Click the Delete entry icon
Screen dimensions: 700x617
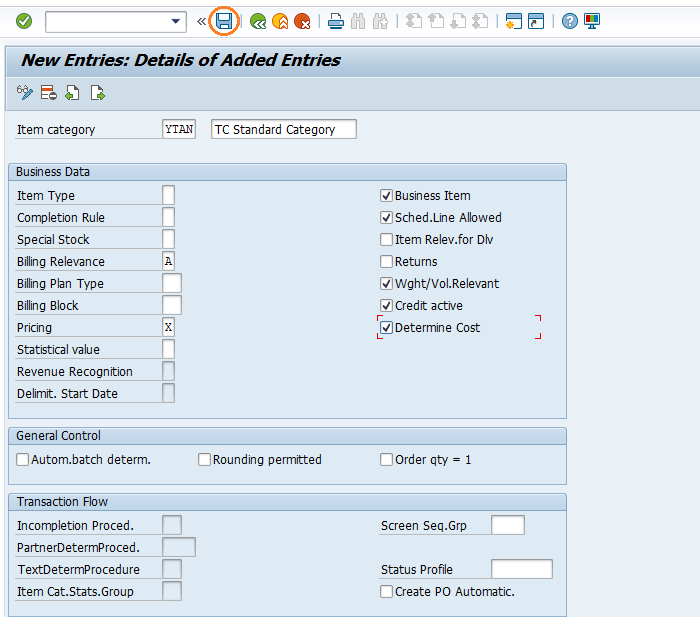48,93
